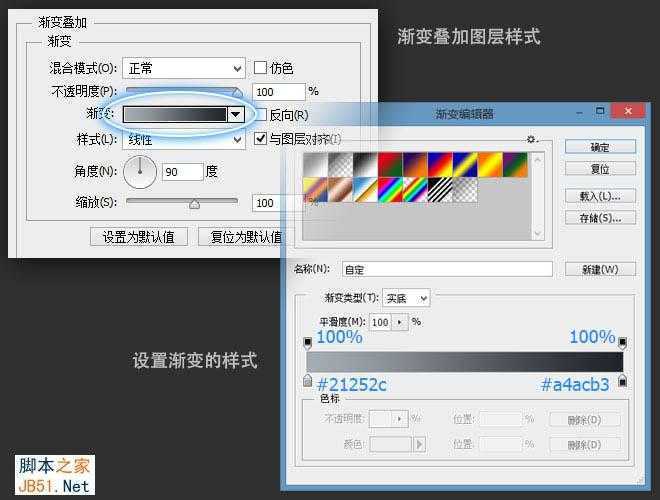Viewport: 660px width, 500px height.
Task: Choose the transparent rainbow gradient preset
Action: point(415,189)
